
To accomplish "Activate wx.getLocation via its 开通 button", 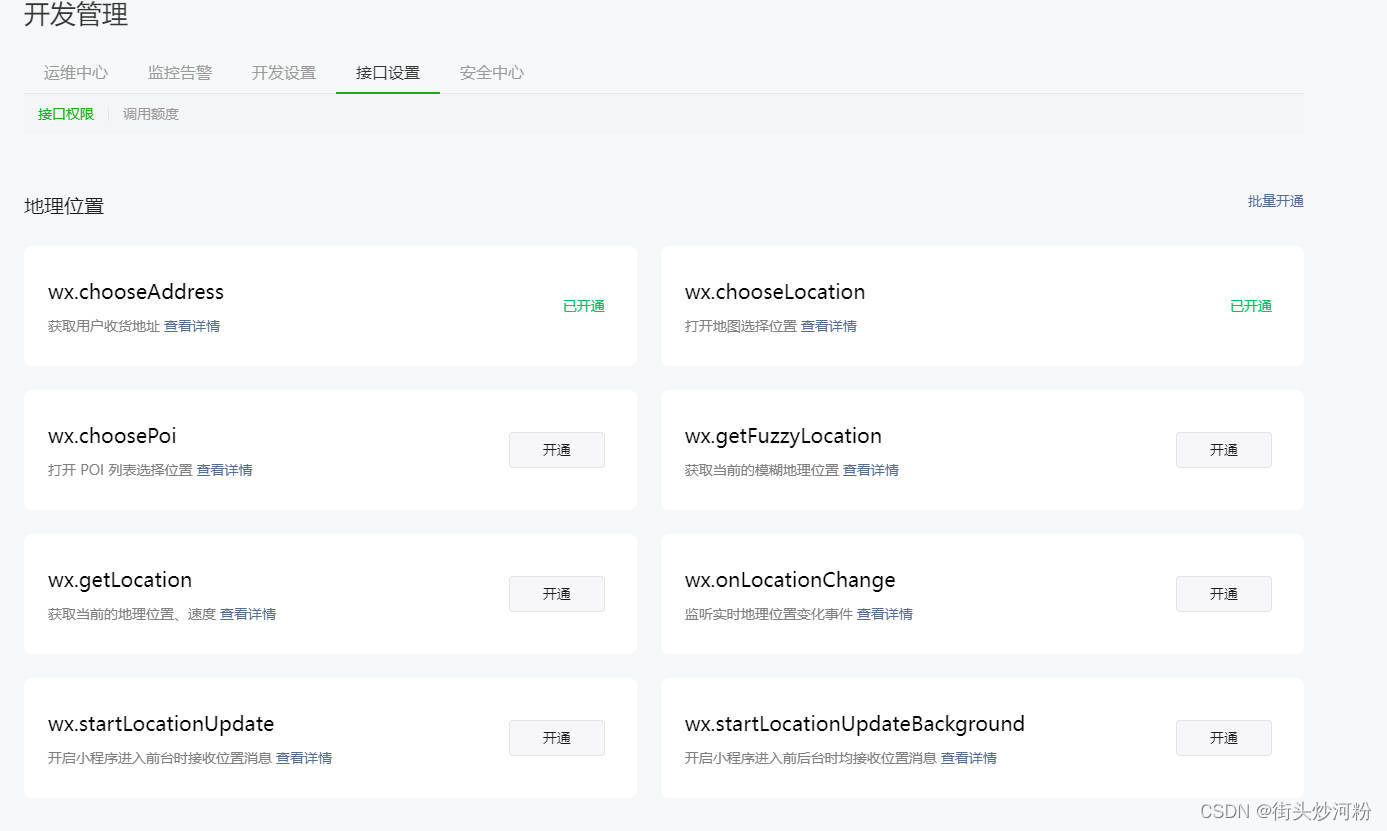I will 557,594.
